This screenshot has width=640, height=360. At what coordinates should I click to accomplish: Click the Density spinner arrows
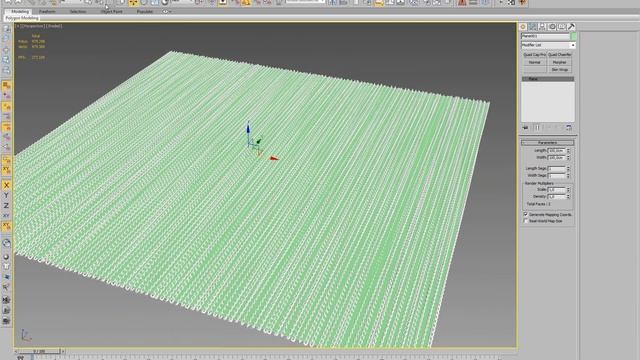click(x=568, y=197)
